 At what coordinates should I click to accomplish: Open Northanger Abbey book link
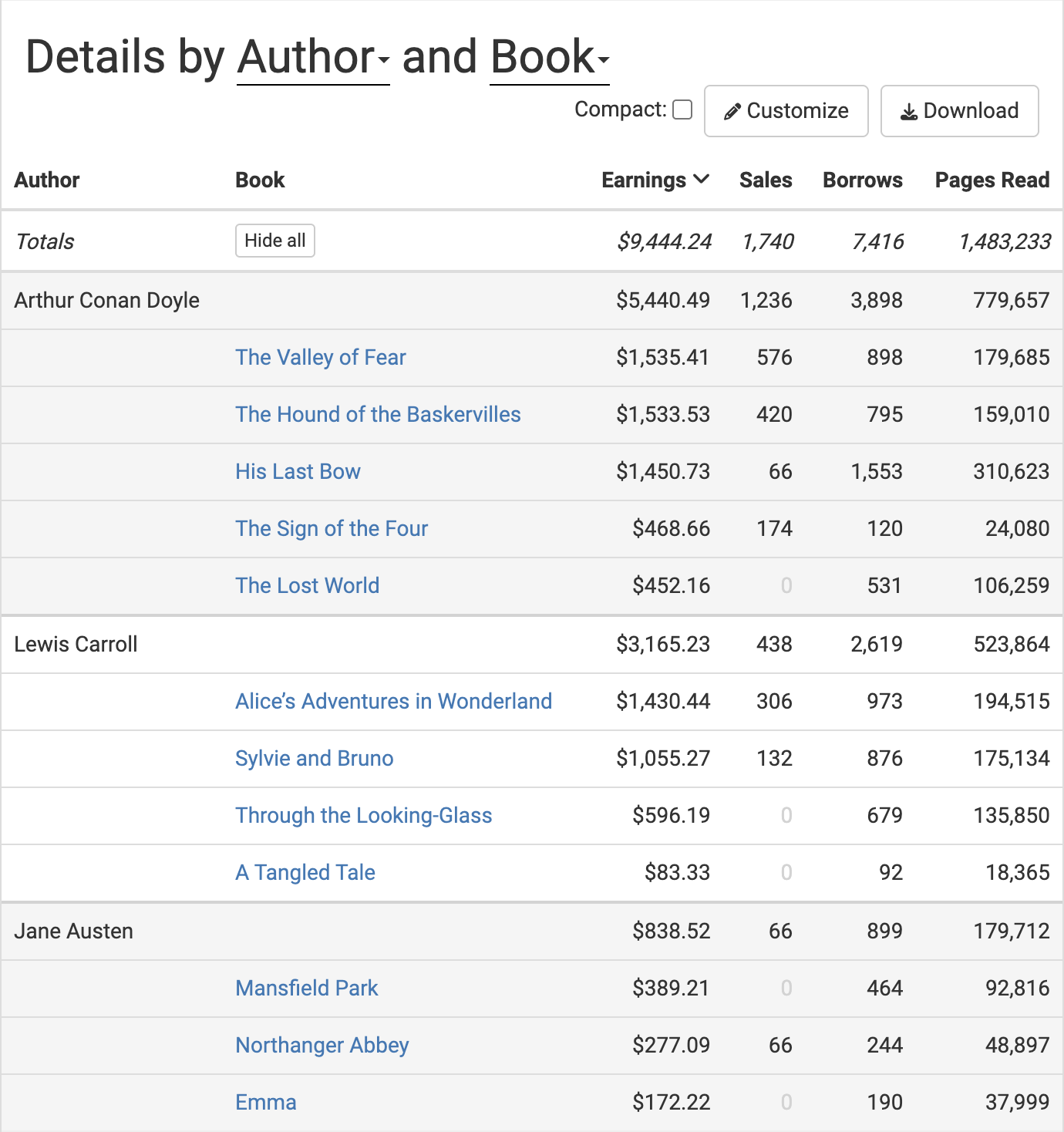[322, 1045]
